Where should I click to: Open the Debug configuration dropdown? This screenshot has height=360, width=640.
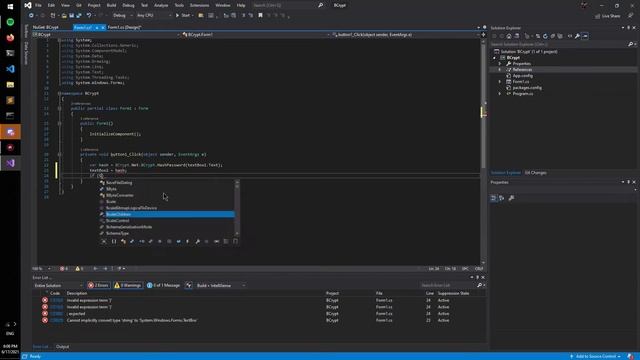click(x=122, y=16)
